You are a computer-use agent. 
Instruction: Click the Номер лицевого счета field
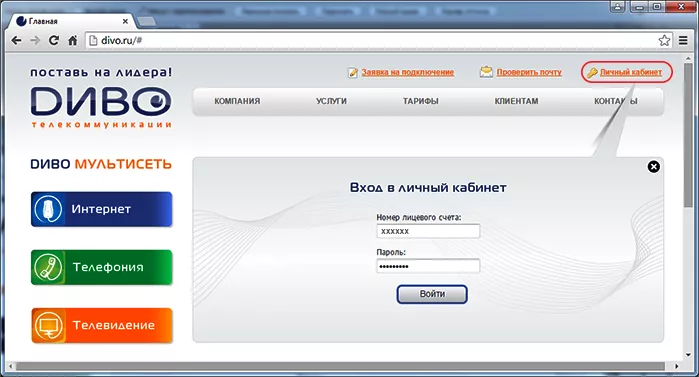(428, 231)
